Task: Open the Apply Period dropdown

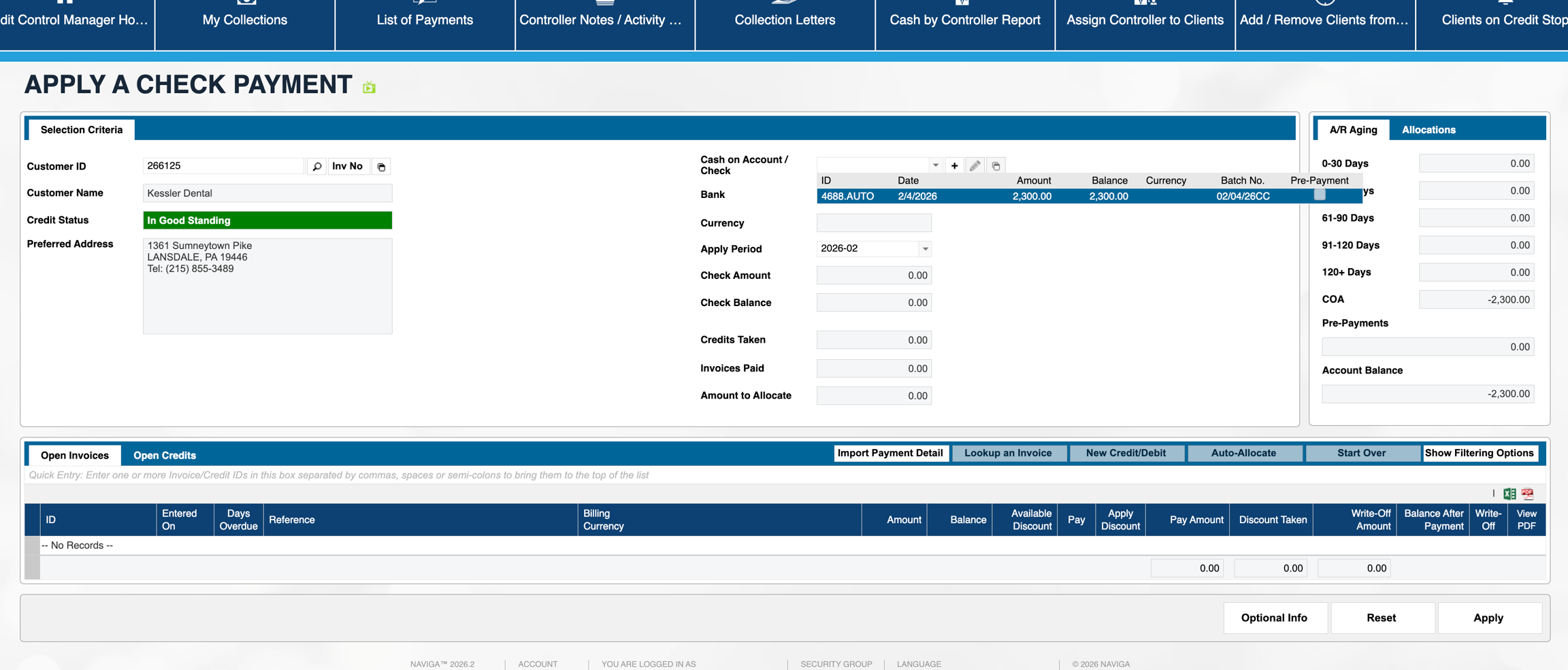Action: [925, 249]
